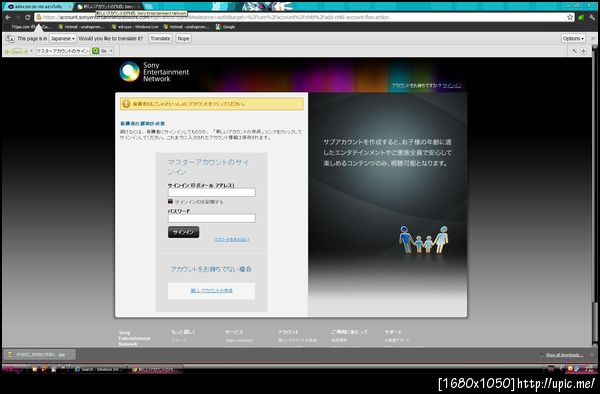Open the create new account link

(x=211, y=291)
